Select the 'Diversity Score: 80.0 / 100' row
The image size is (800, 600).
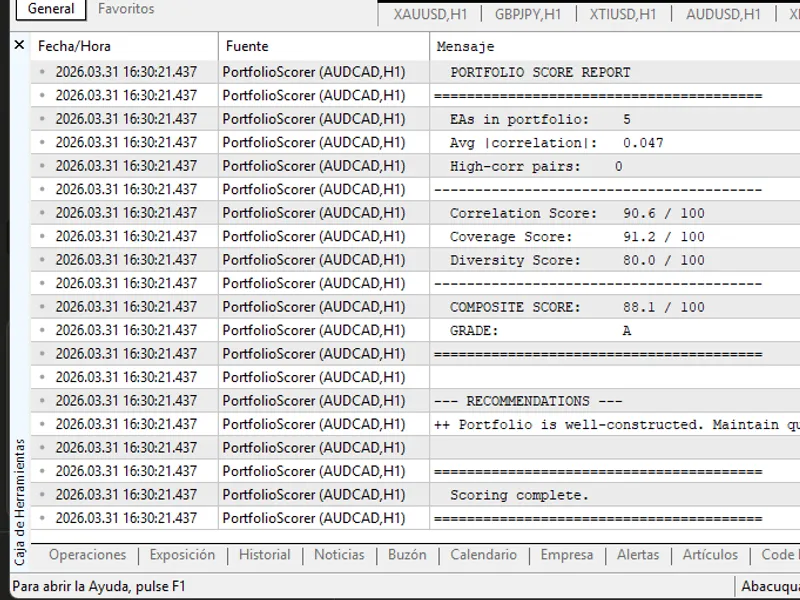pos(415,260)
